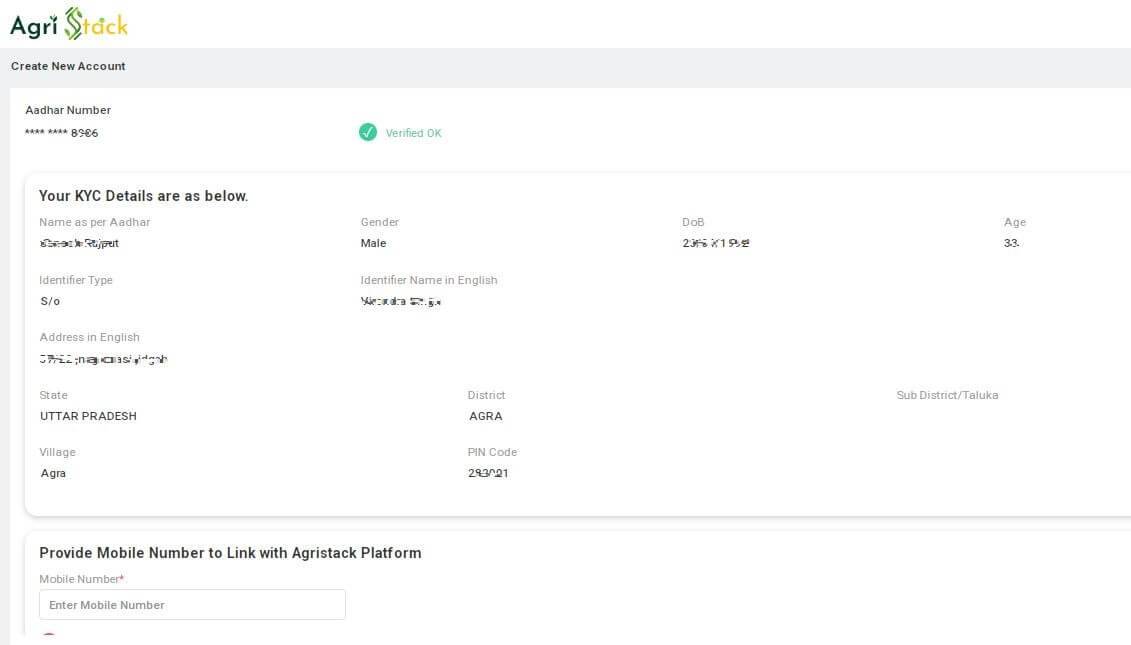
Task: Select the 'UTTAR PRADESH' state value
Action: 88,416
